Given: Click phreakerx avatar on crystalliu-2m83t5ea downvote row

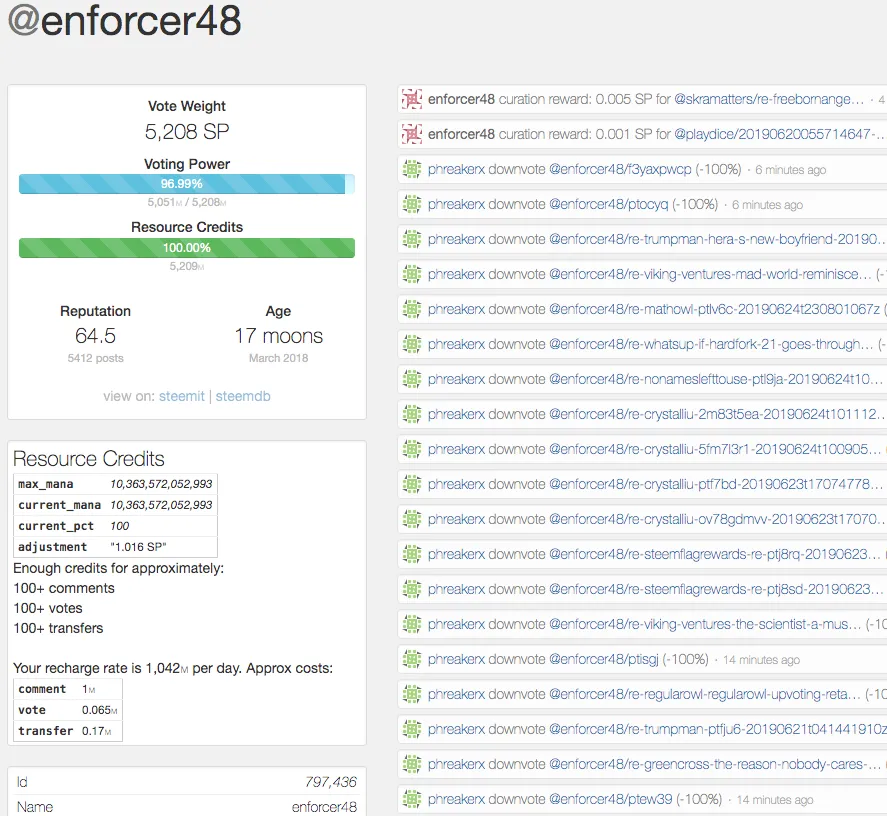Looking at the screenshot, I should pos(412,414).
